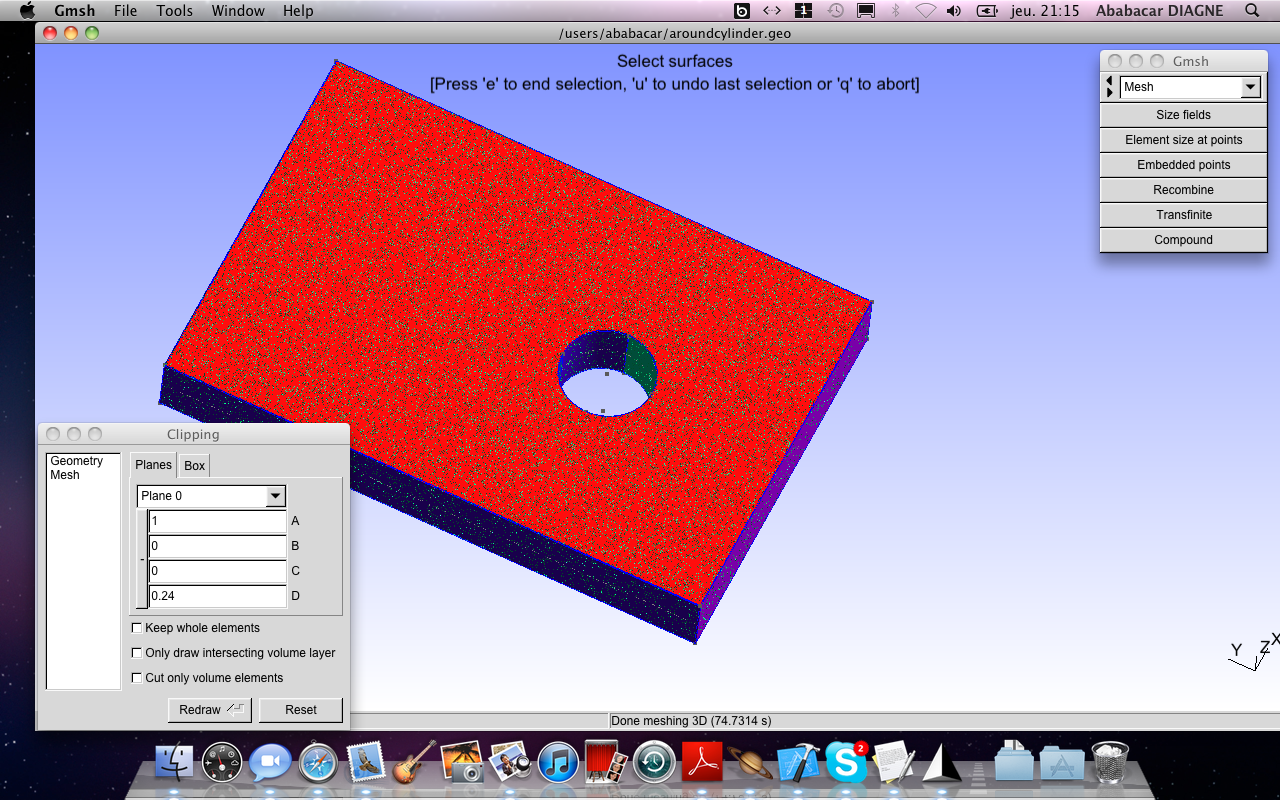Click the Redraw button
This screenshot has height=800, width=1280.
(x=209, y=710)
